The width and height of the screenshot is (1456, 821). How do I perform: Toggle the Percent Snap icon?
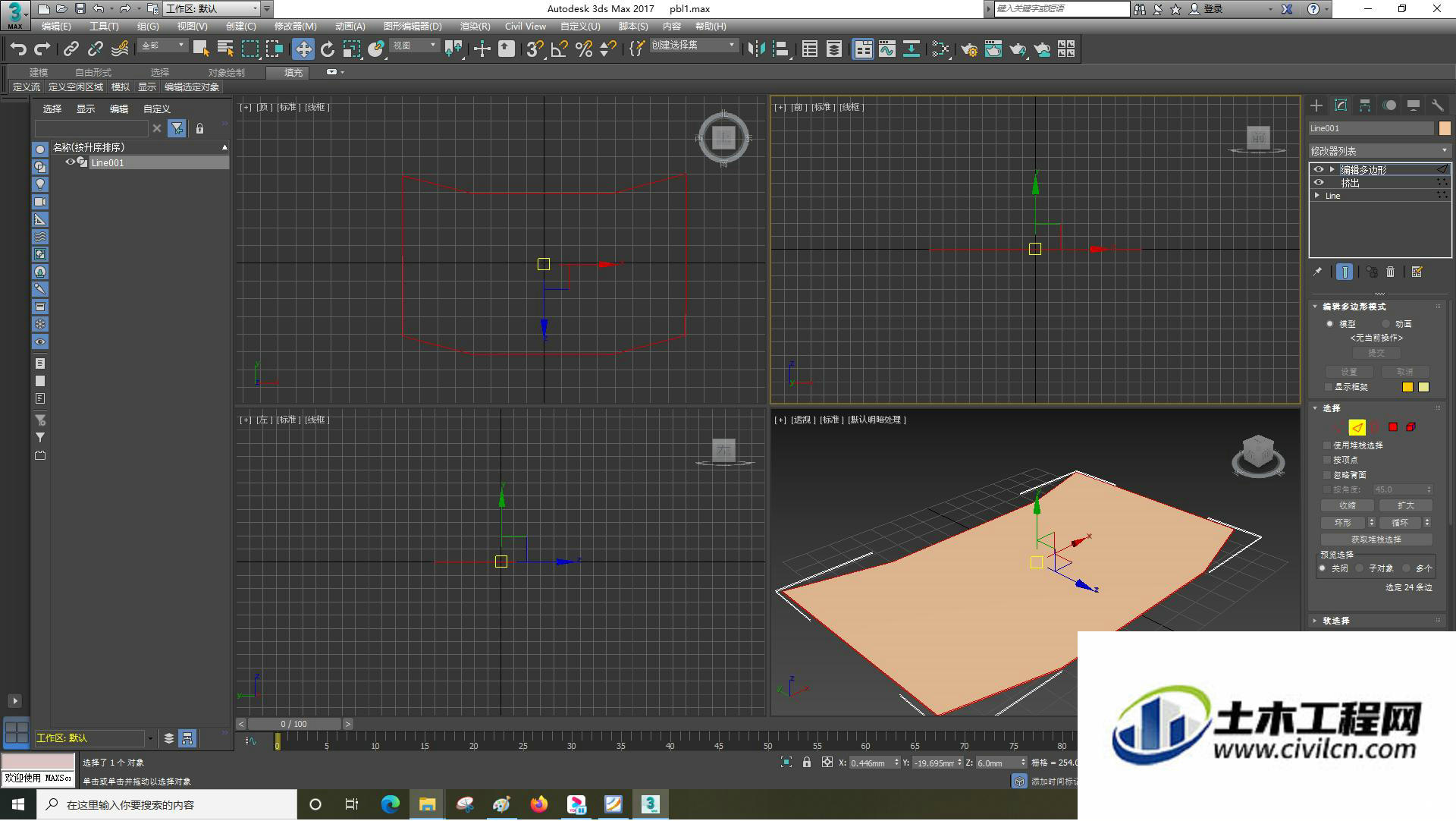click(x=584, y=49)
